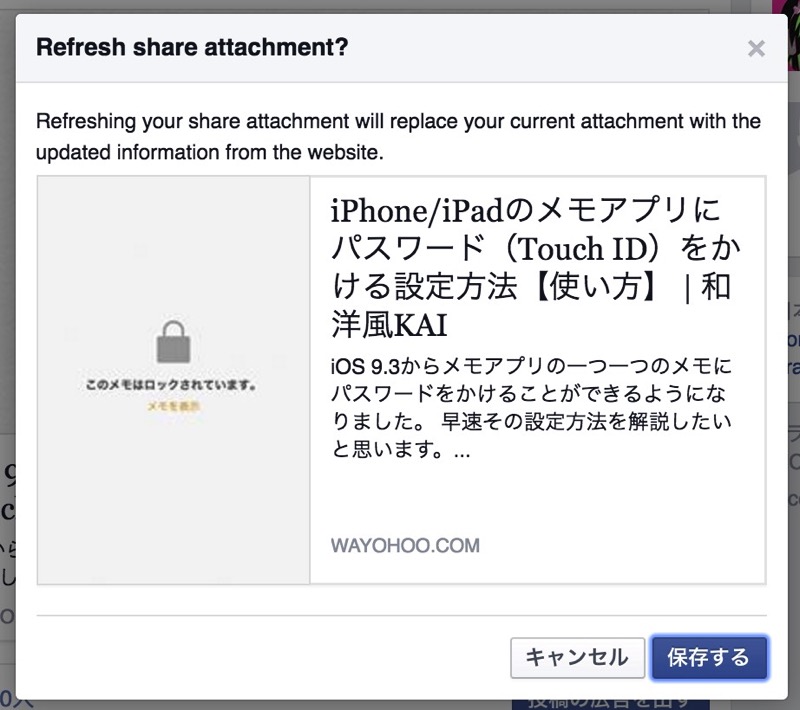Click the blank dialog footer left of キャンセル
The width and height of the screenshot is (800, 710).
pos(270,657)
